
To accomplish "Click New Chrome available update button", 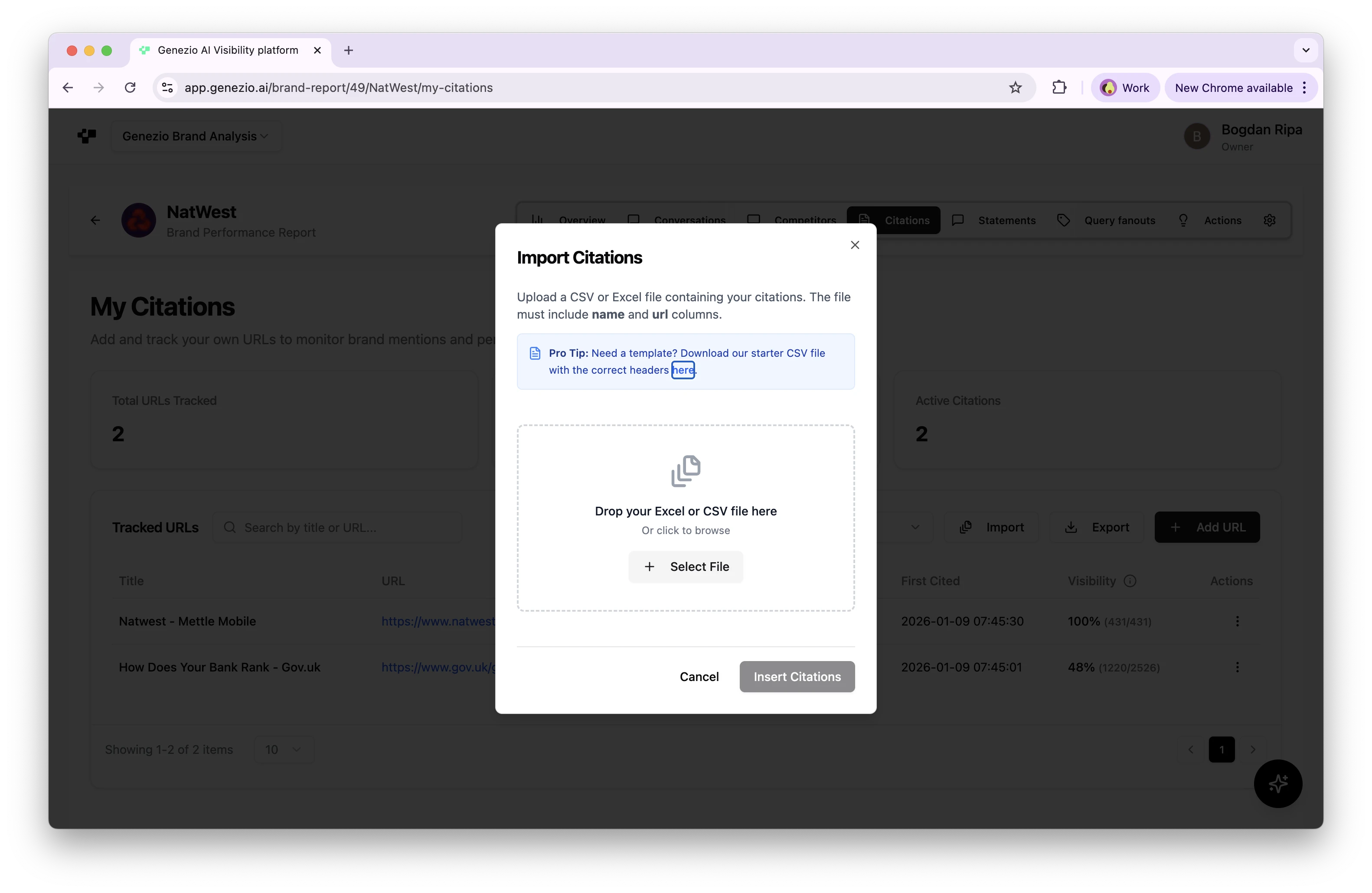I will coord(1233,88).
